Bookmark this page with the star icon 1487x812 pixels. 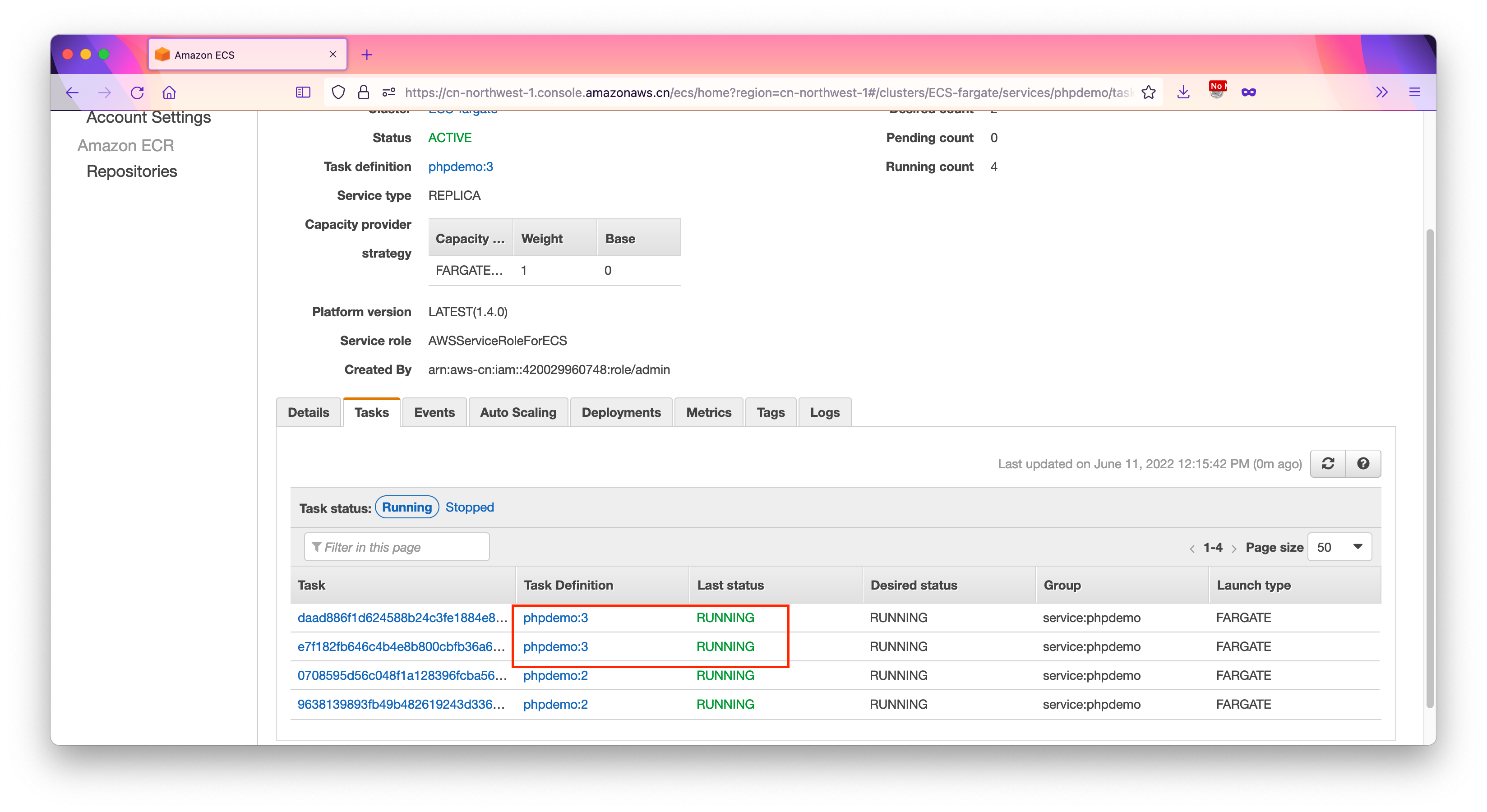click(x=1149, y=92)
